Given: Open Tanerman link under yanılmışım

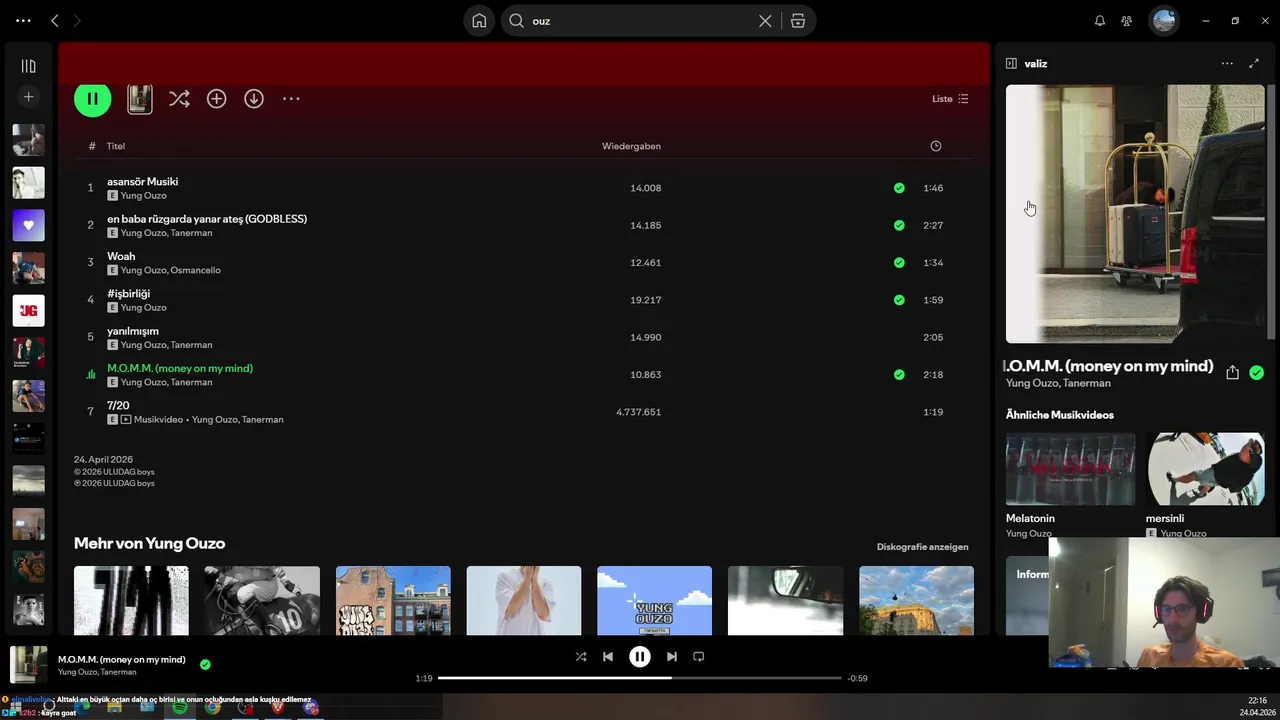Looking at the screenshot, I should (191, 345).
